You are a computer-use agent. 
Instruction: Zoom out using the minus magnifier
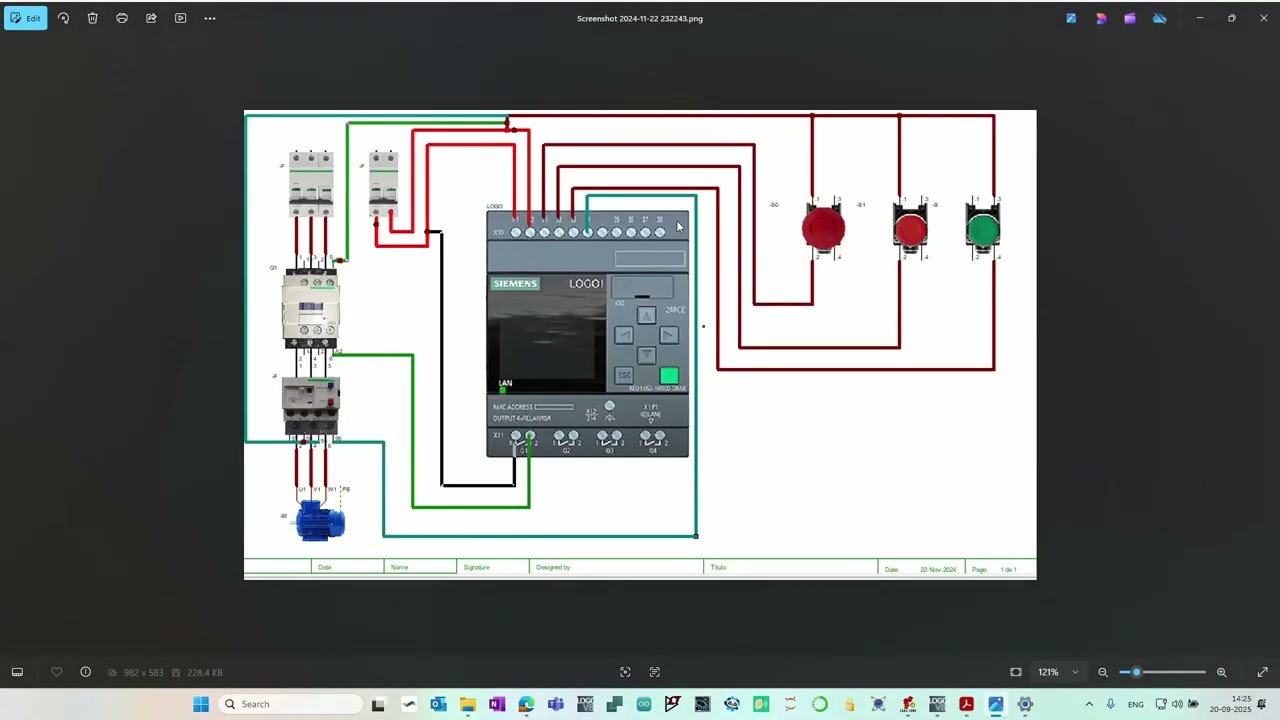[1103, 672]
